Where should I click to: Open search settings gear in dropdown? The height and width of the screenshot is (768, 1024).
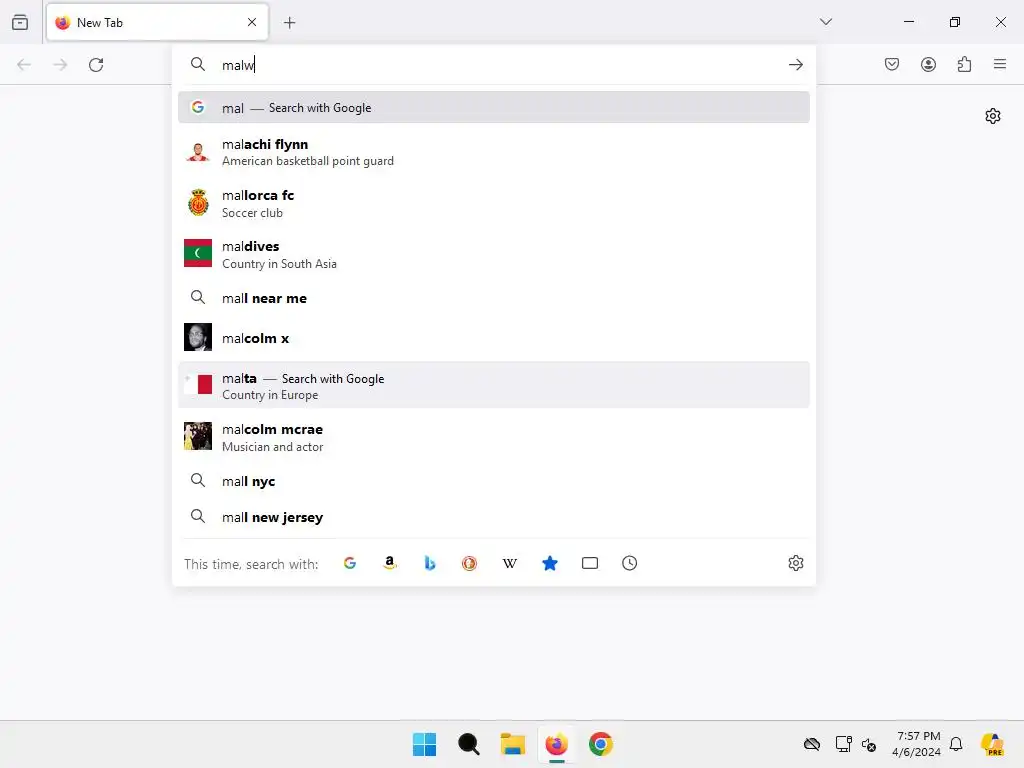tap(795, 563)
